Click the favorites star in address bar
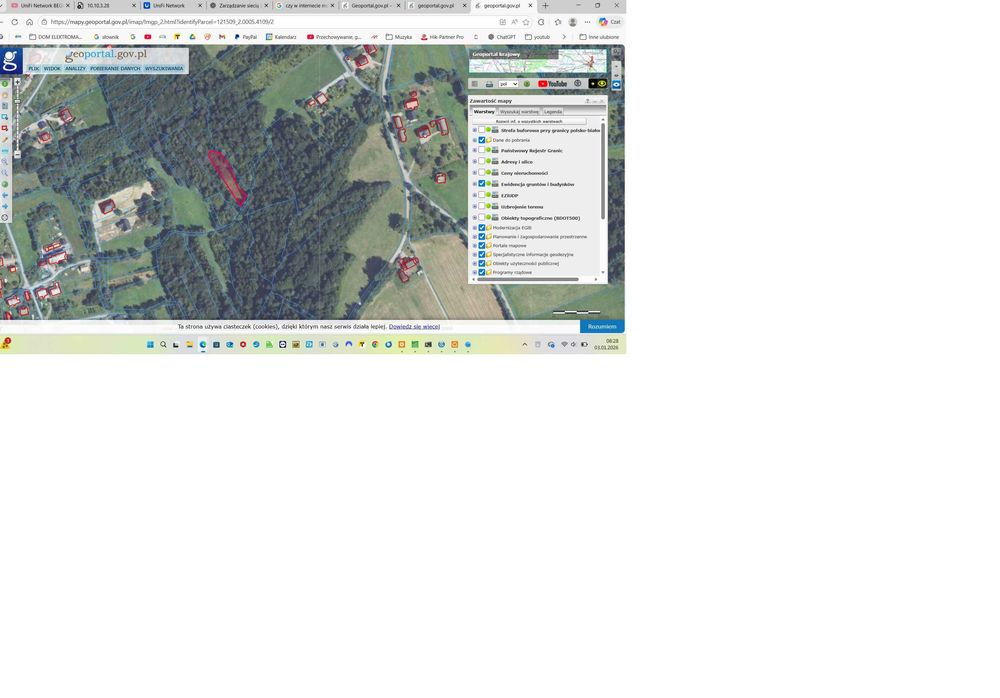This screenshot has width=1000, height=698. [x=526, y=22]
